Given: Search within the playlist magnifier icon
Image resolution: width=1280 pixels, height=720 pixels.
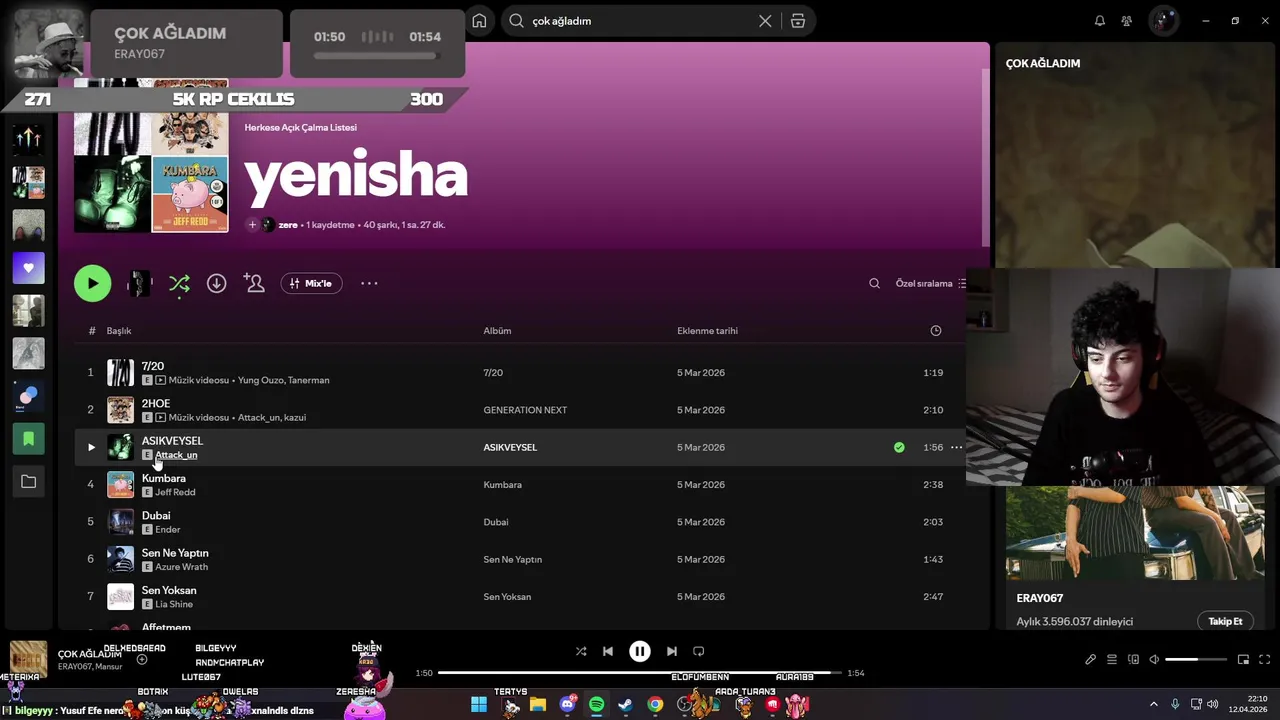Looking at the screenshot, I should coord(874,284).
